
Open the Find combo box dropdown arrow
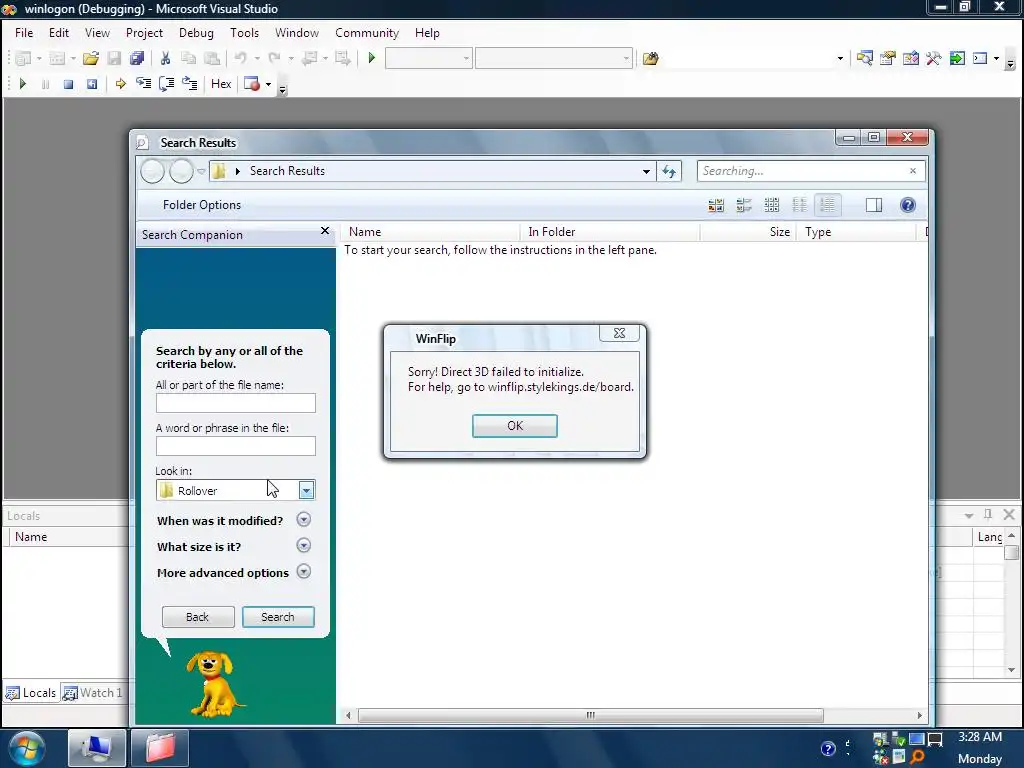click(840, 59)
